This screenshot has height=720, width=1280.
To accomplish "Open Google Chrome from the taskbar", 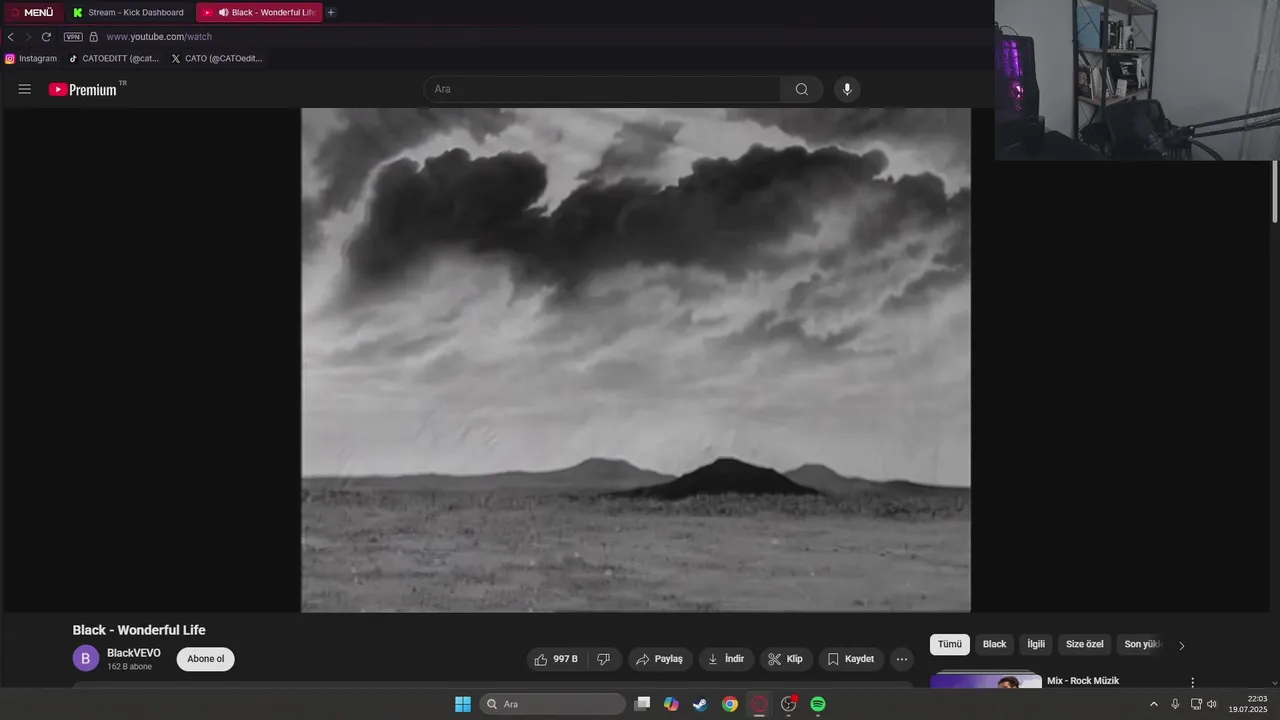I will click(730, 704).
